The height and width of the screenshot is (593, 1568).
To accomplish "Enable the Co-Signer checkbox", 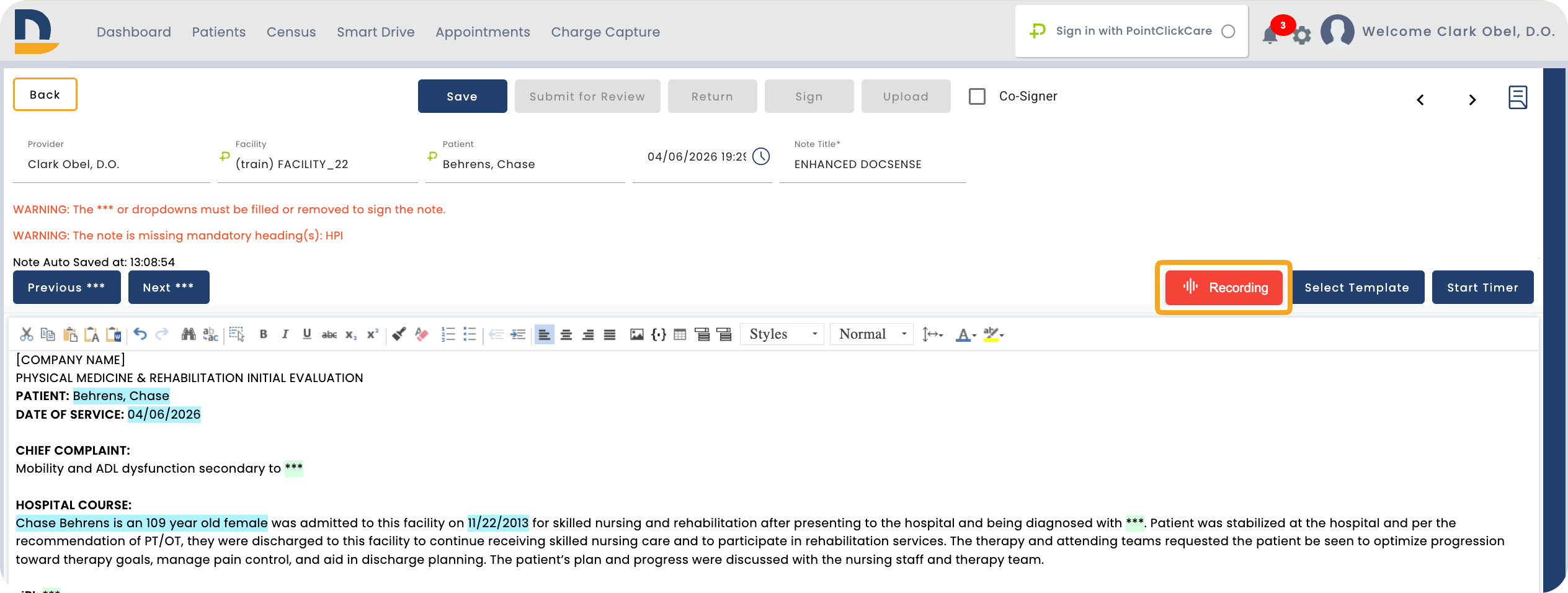I will [977, 96].
